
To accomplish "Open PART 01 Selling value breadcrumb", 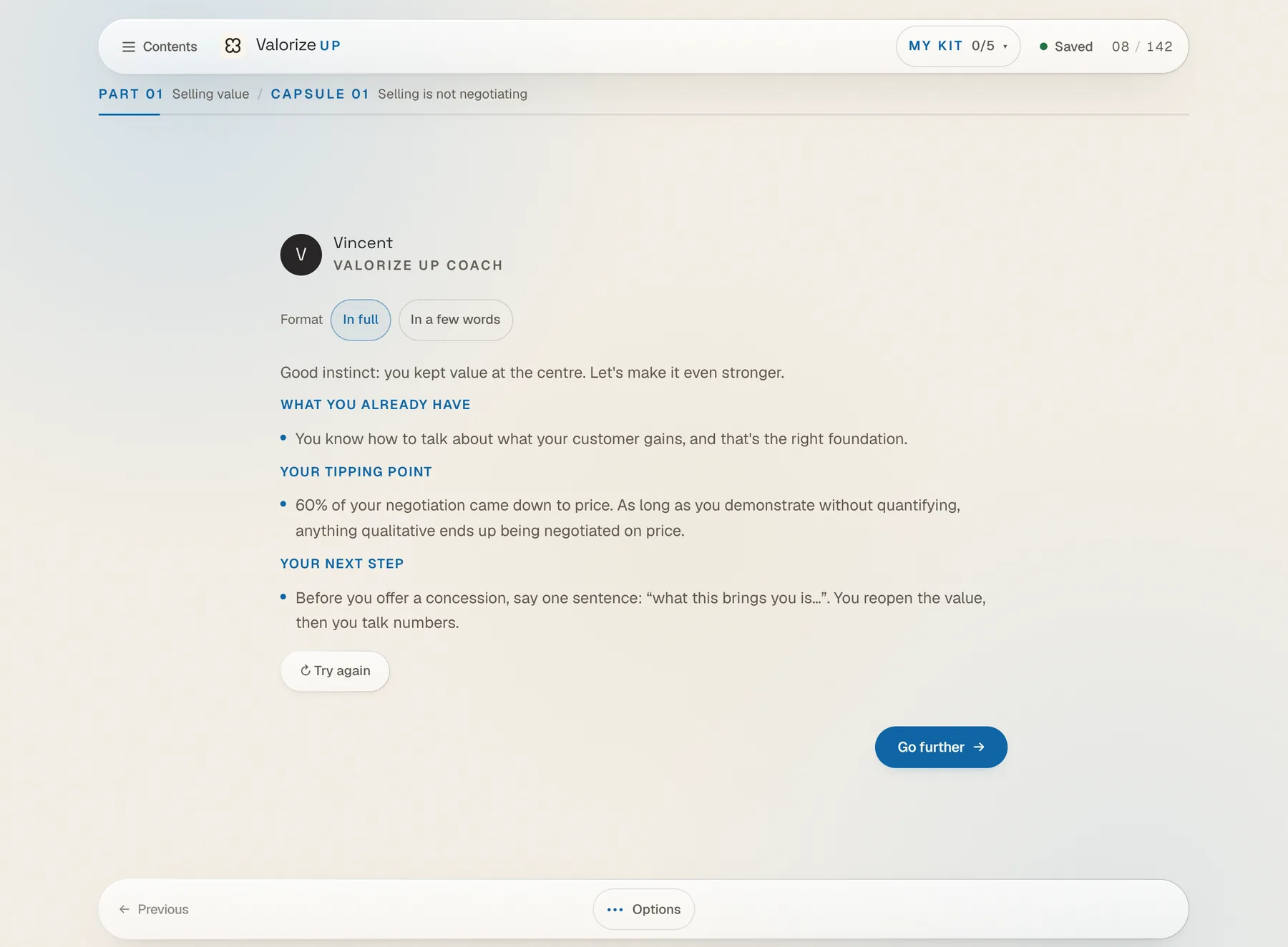I will (x=174, y=94).
